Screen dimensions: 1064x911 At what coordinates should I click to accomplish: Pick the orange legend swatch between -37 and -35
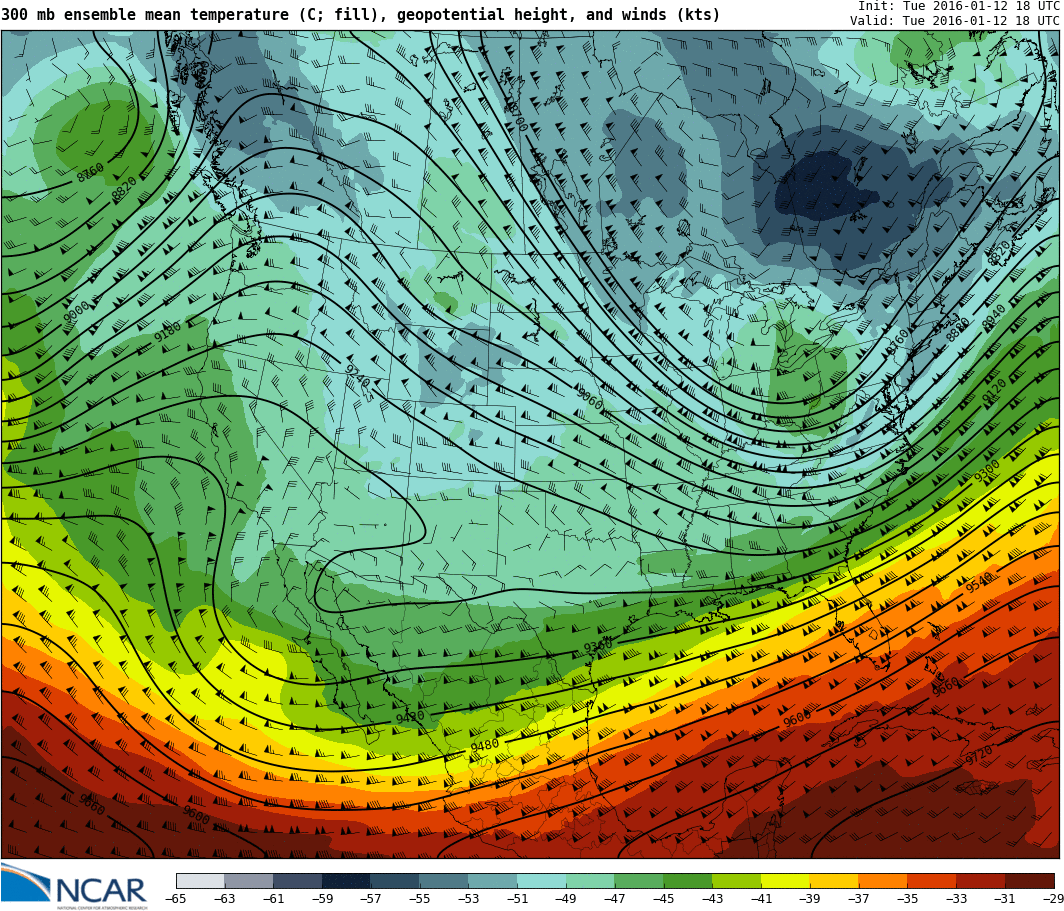click(x=883, y=881)
